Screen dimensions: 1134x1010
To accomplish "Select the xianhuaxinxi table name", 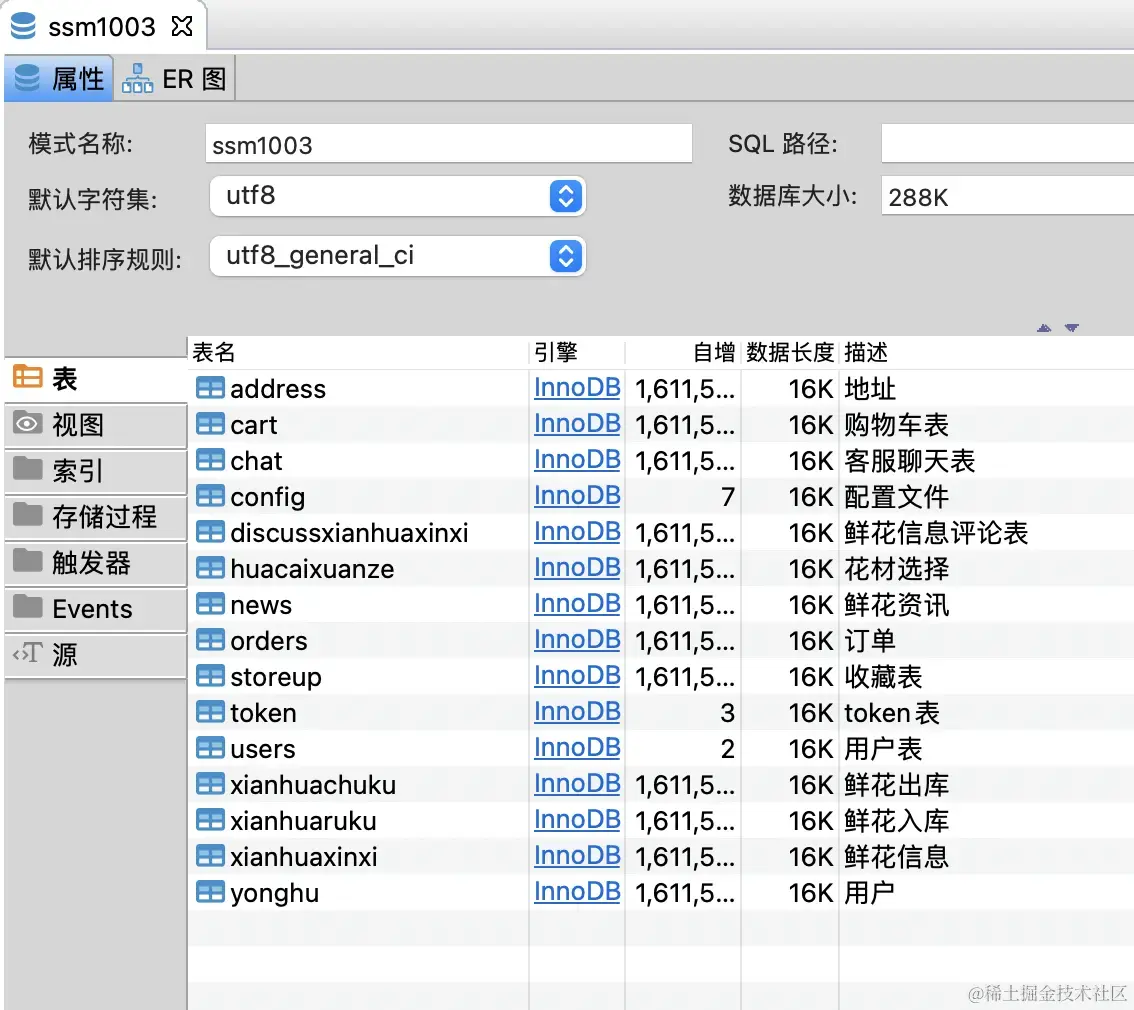I will pyautogui.click(x=304, y=857).
